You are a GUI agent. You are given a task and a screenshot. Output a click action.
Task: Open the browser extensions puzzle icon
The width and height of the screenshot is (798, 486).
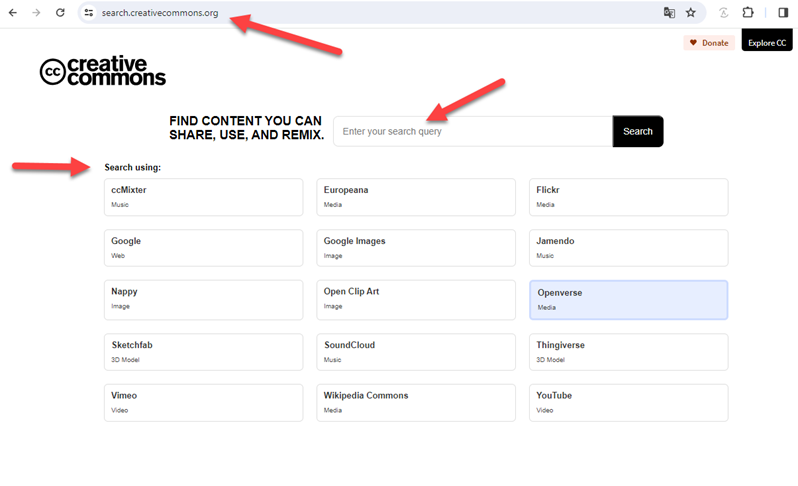click(748, 13)
